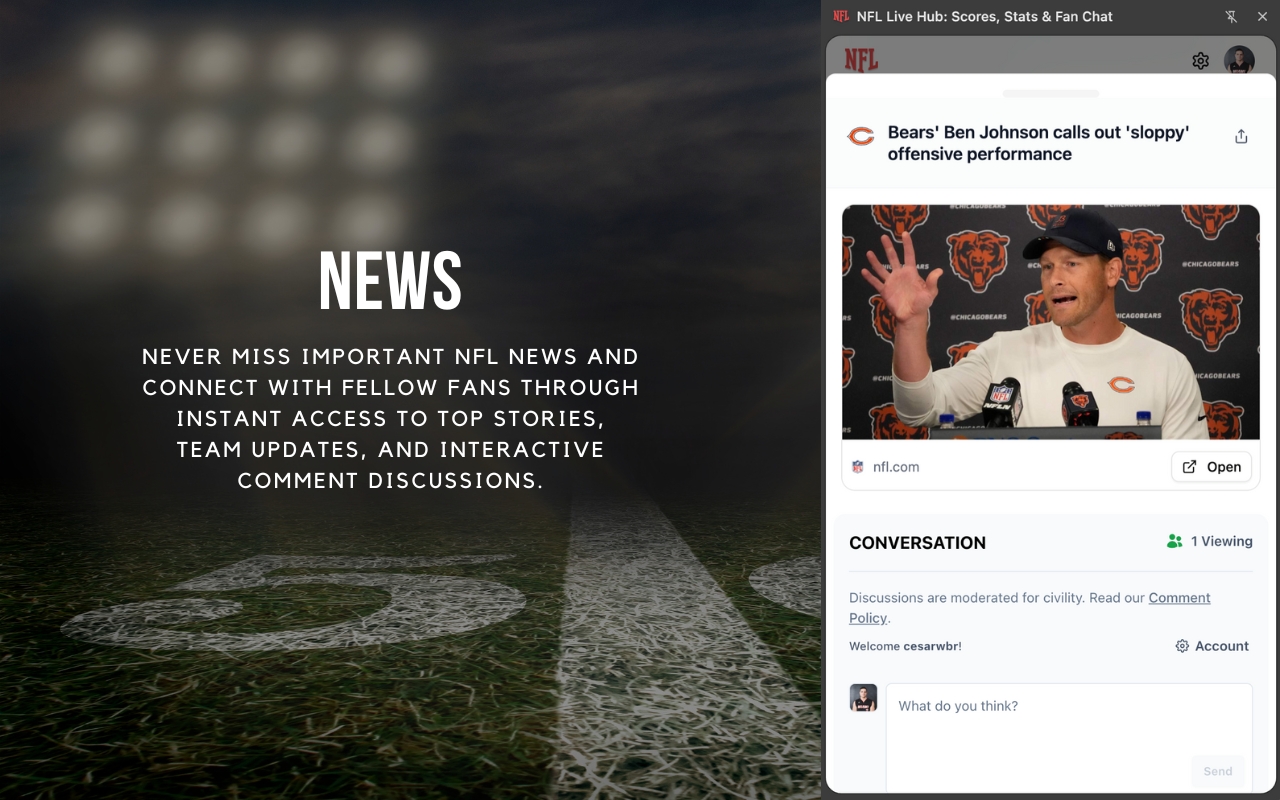Image resolution: width=1280 pixels, height=800 pixels.
Task: Close the NFL Live Hub side panel
Action: [1262, 16]
